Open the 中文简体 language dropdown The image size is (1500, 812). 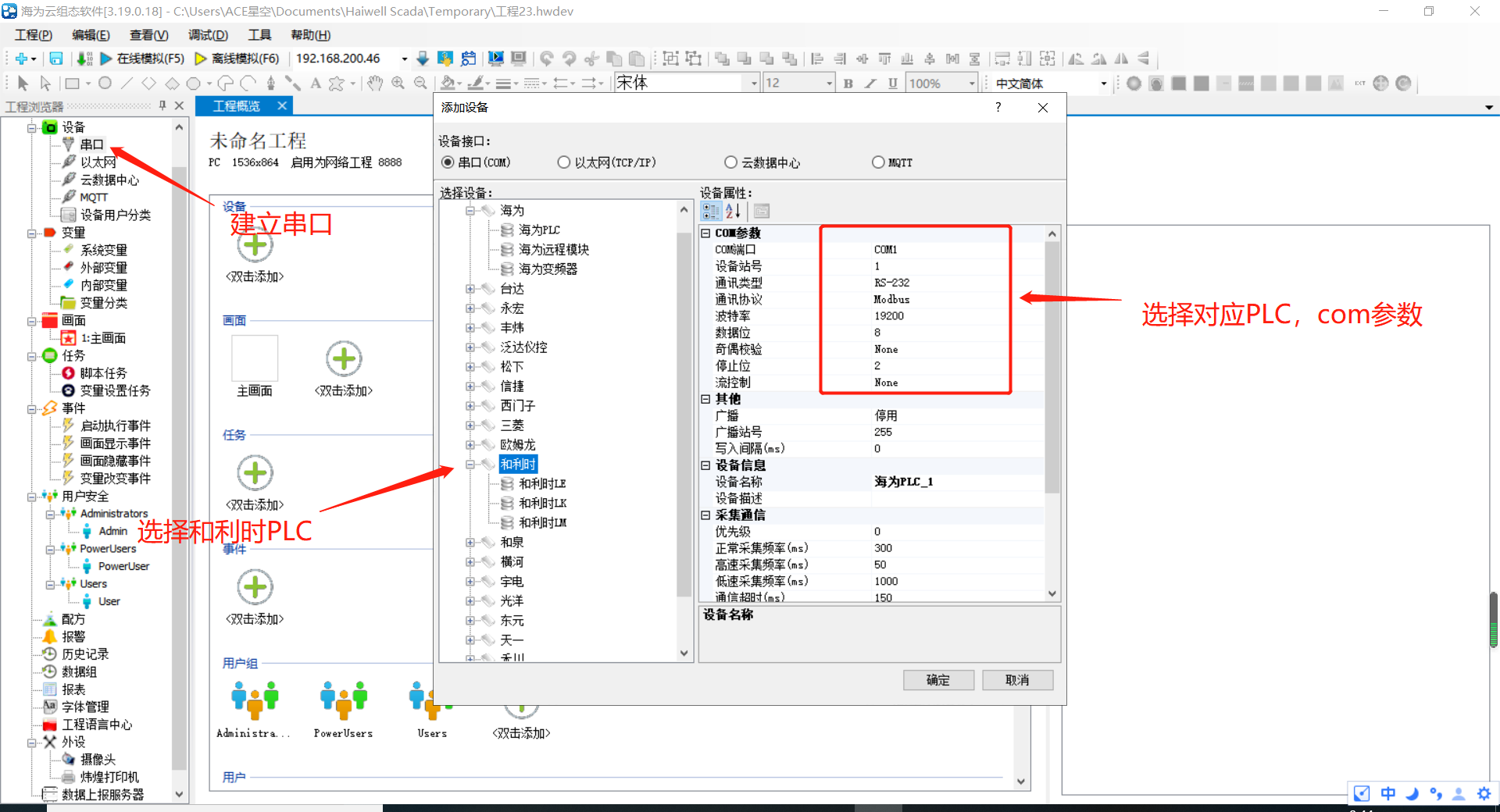[x=1103, y=84]
